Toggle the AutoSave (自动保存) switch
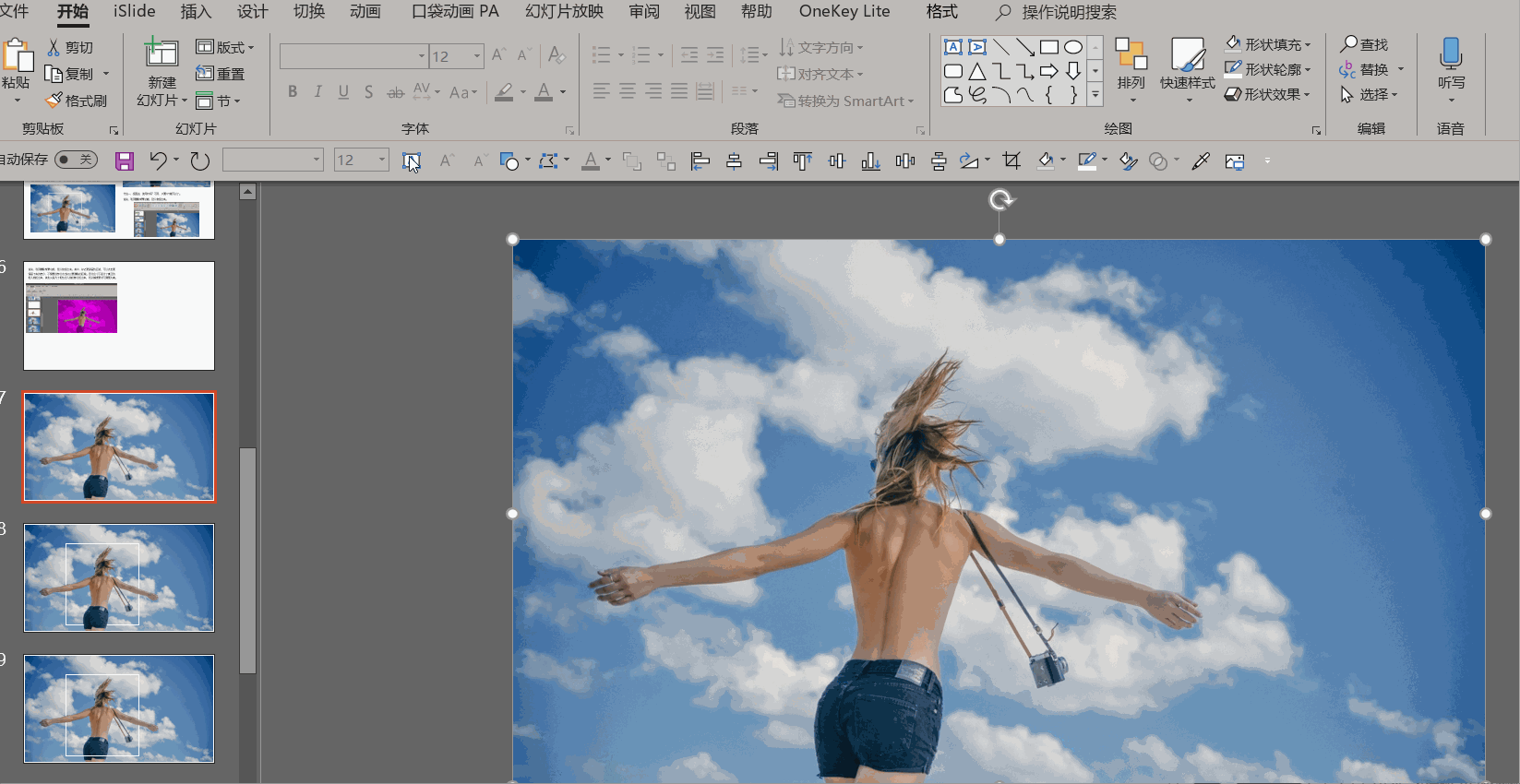The width and height of the screenshot is (1520, 784). click(76, 160)
